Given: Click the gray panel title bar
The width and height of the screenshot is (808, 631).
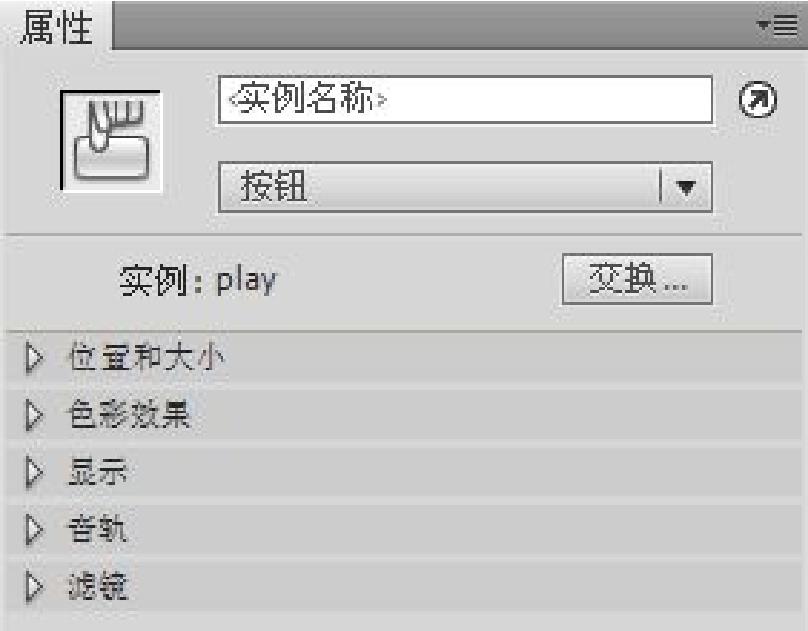Looking at the screenshot, I should pos(433,25).
